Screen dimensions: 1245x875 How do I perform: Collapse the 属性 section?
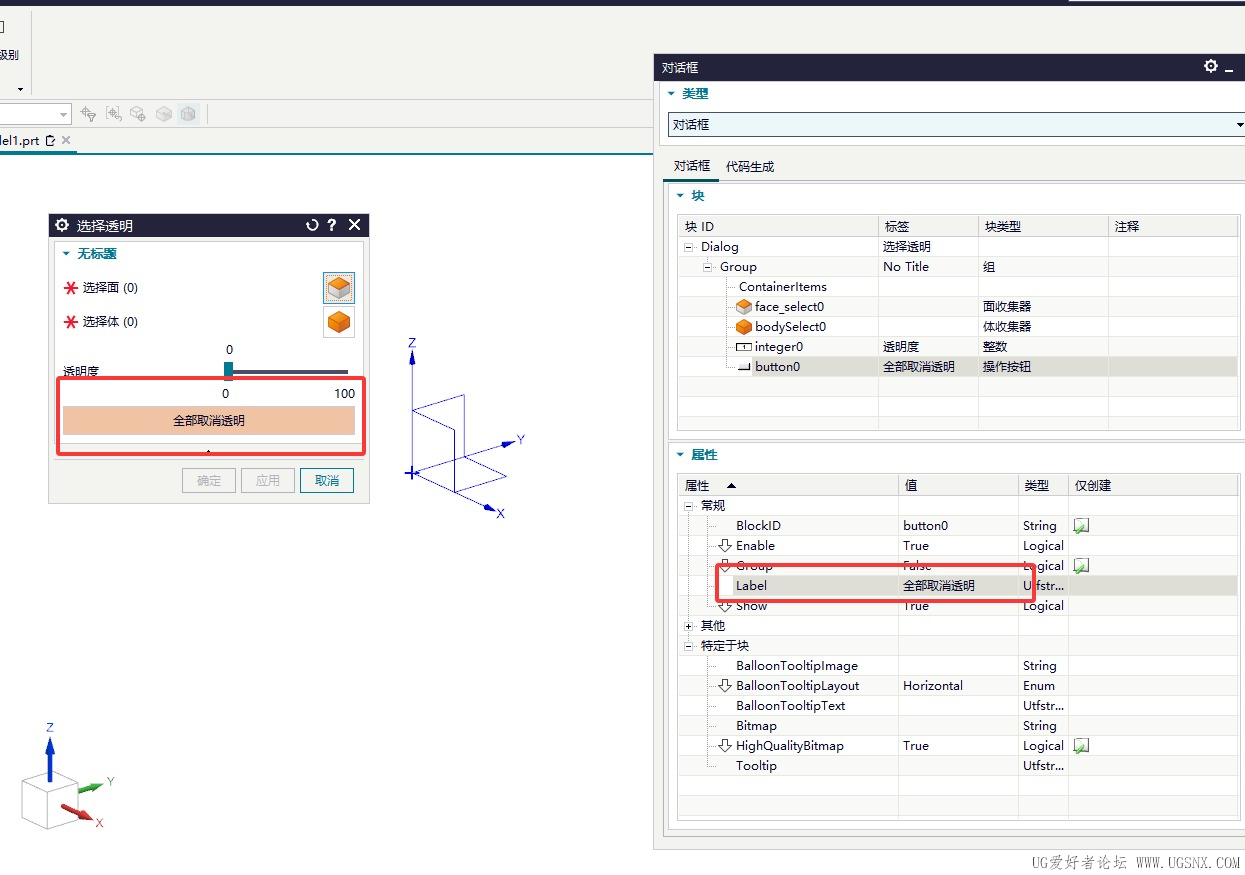tap(680, 455)
